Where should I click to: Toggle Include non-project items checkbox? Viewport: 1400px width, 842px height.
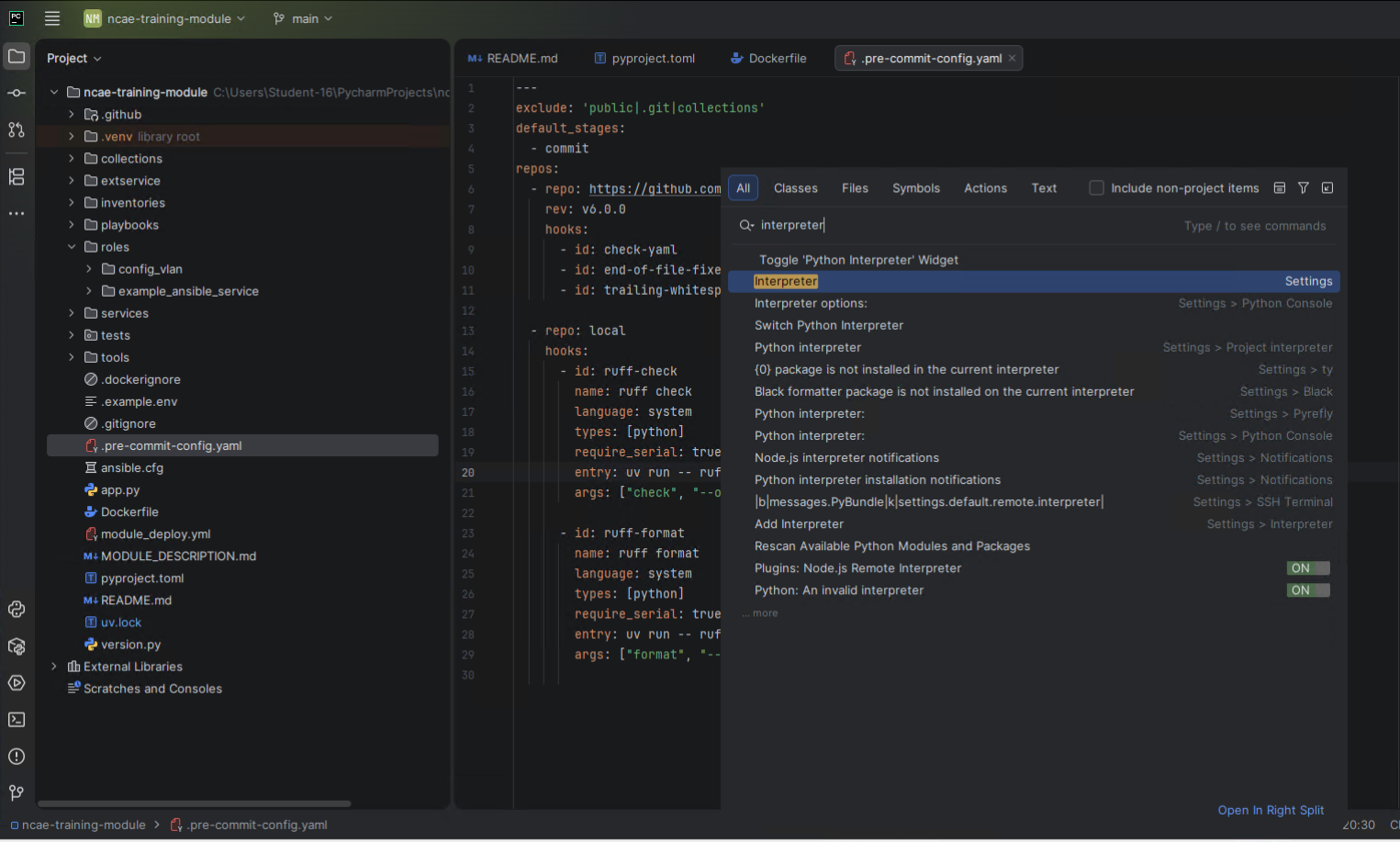(x=1096, y=188)
